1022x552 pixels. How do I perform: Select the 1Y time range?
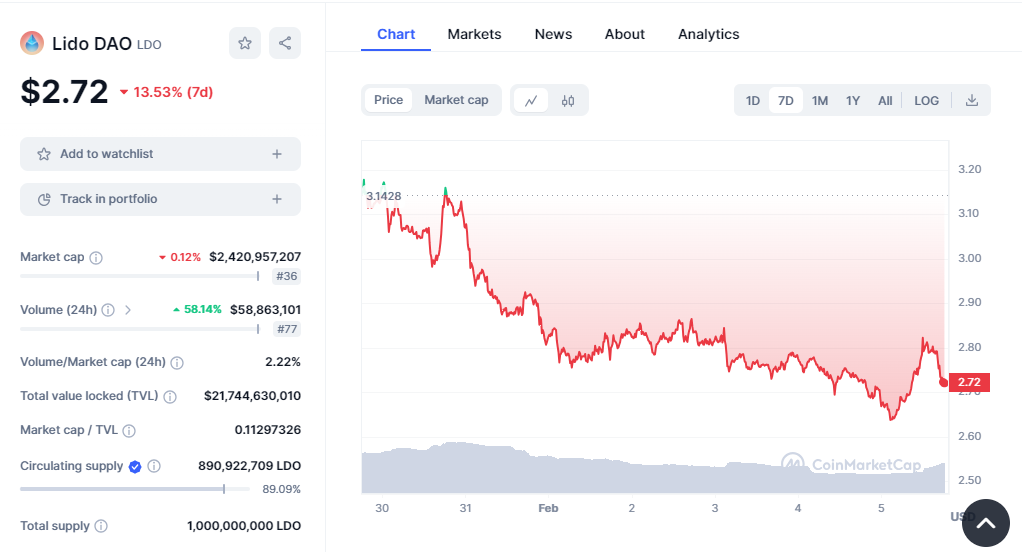(853, 100)
